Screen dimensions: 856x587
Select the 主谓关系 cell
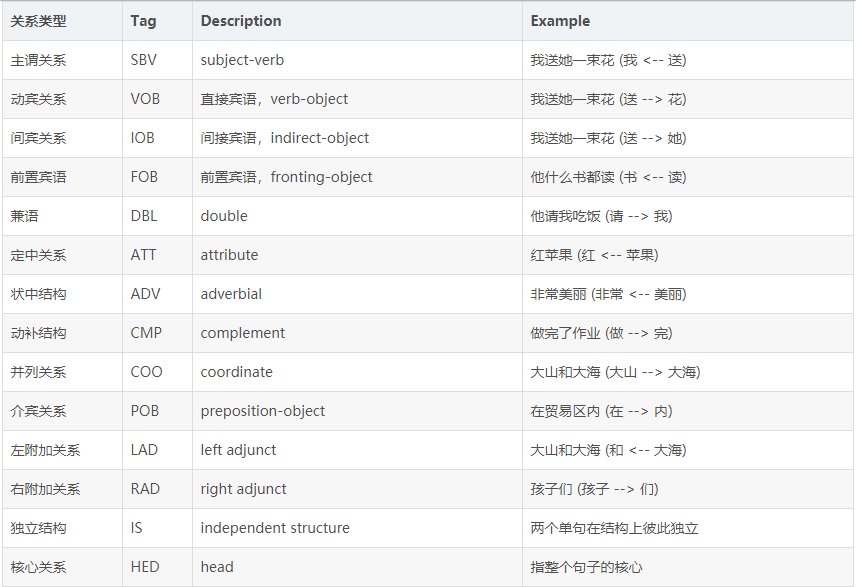[38, 60]
